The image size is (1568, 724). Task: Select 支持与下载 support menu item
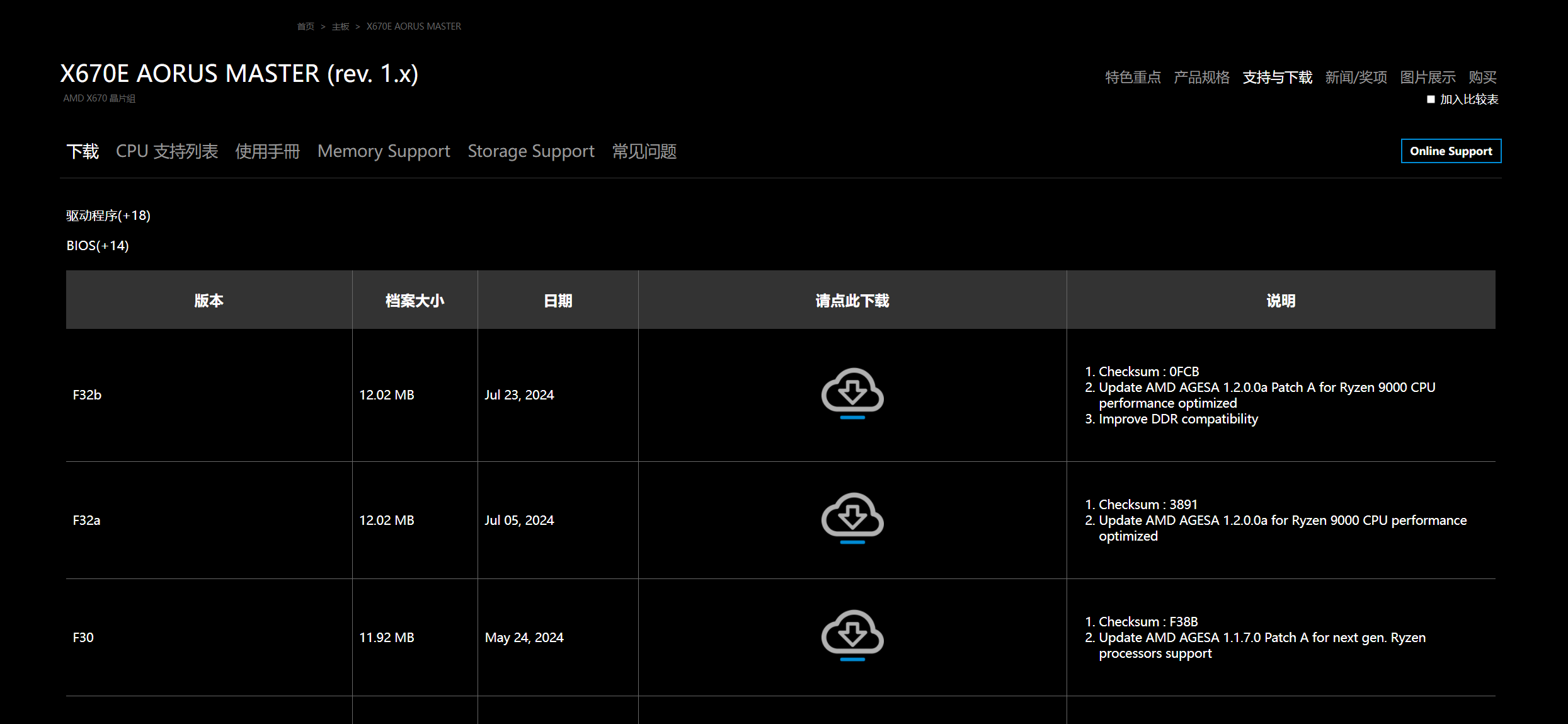(x=1277, y=78)
